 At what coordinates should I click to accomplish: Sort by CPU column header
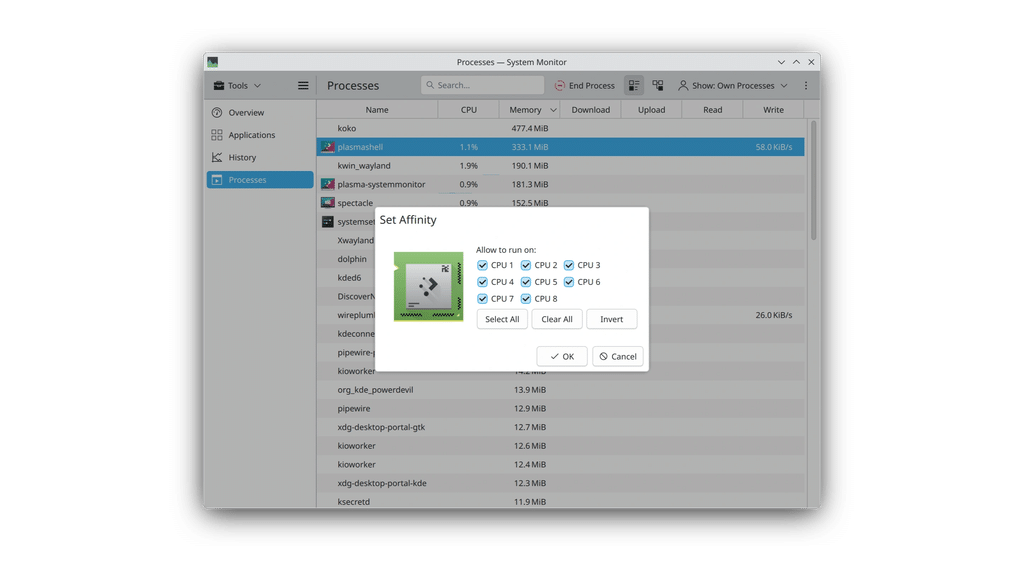point(468,110)
